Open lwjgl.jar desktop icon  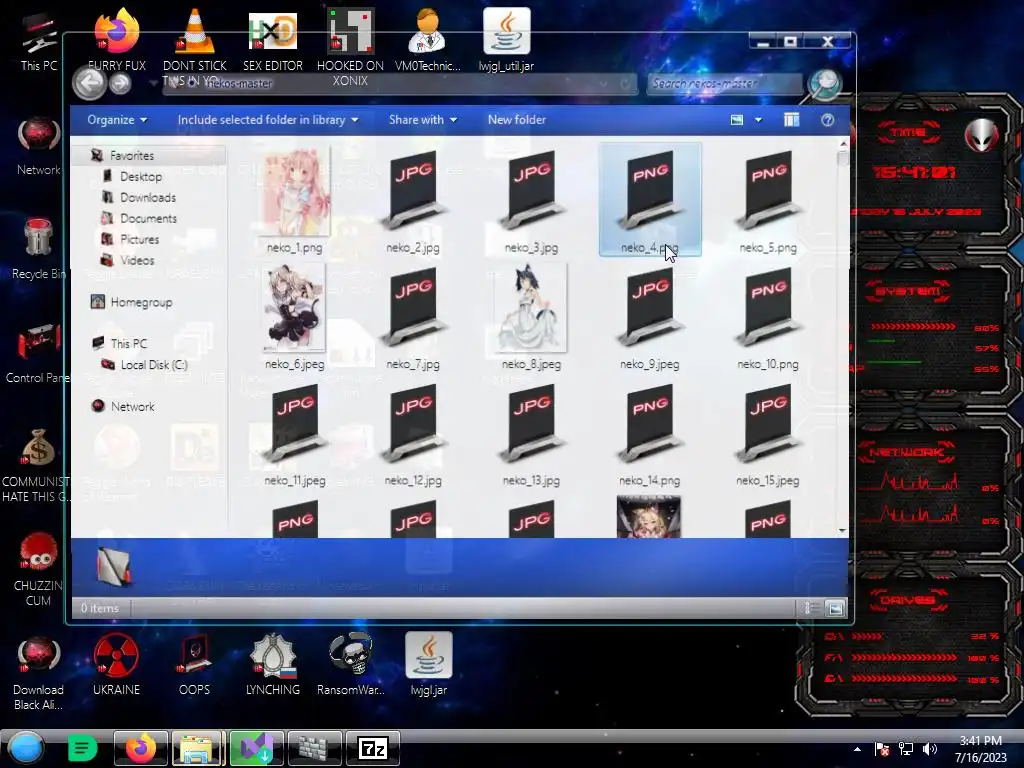[x=428, y=664]
